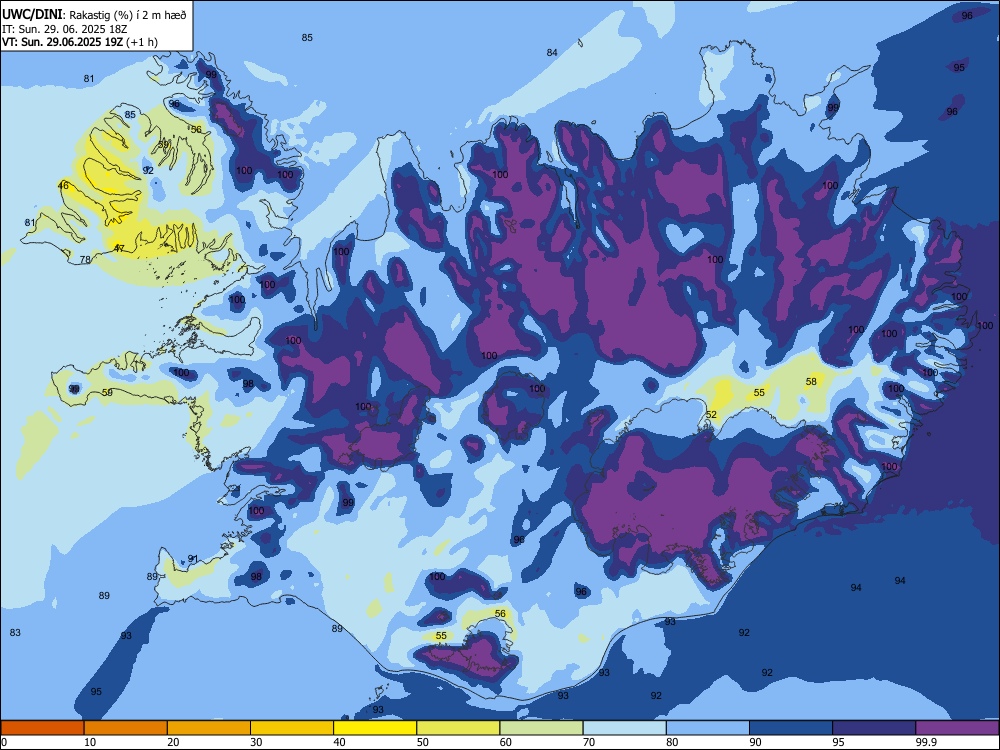Click the VT valid time line 19Z
1000x750 pixels.
tap(62, 42)
